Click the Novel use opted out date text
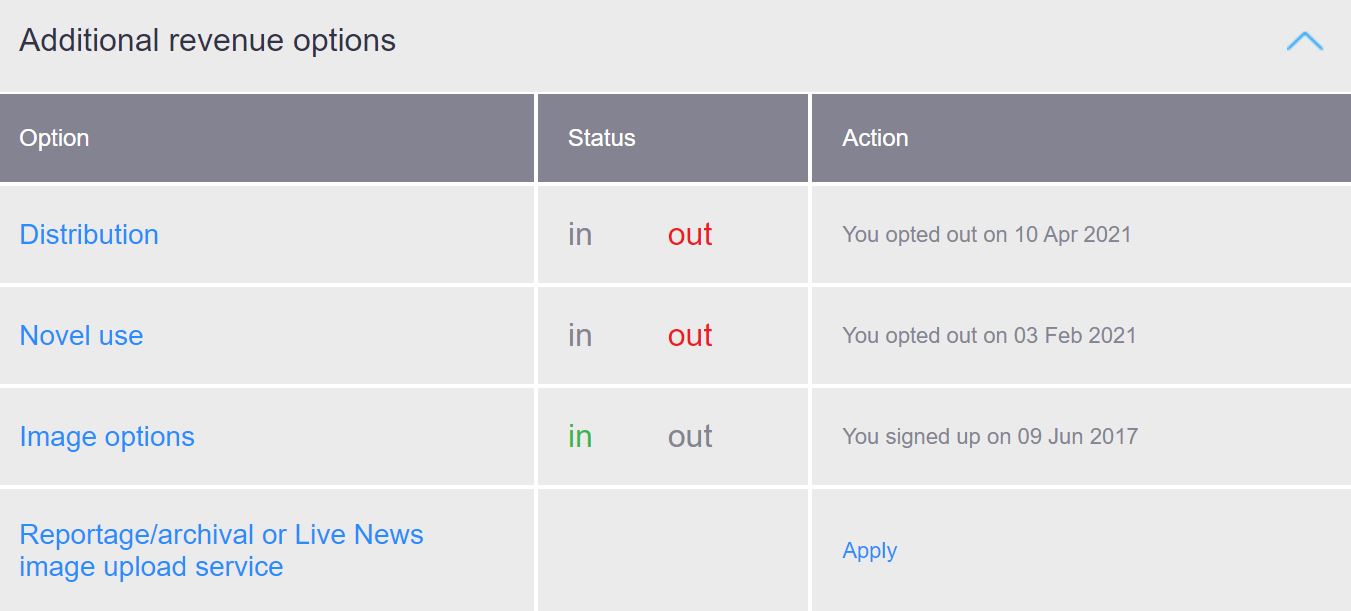This screenshot has width=1351, height=611. [989, 335]
